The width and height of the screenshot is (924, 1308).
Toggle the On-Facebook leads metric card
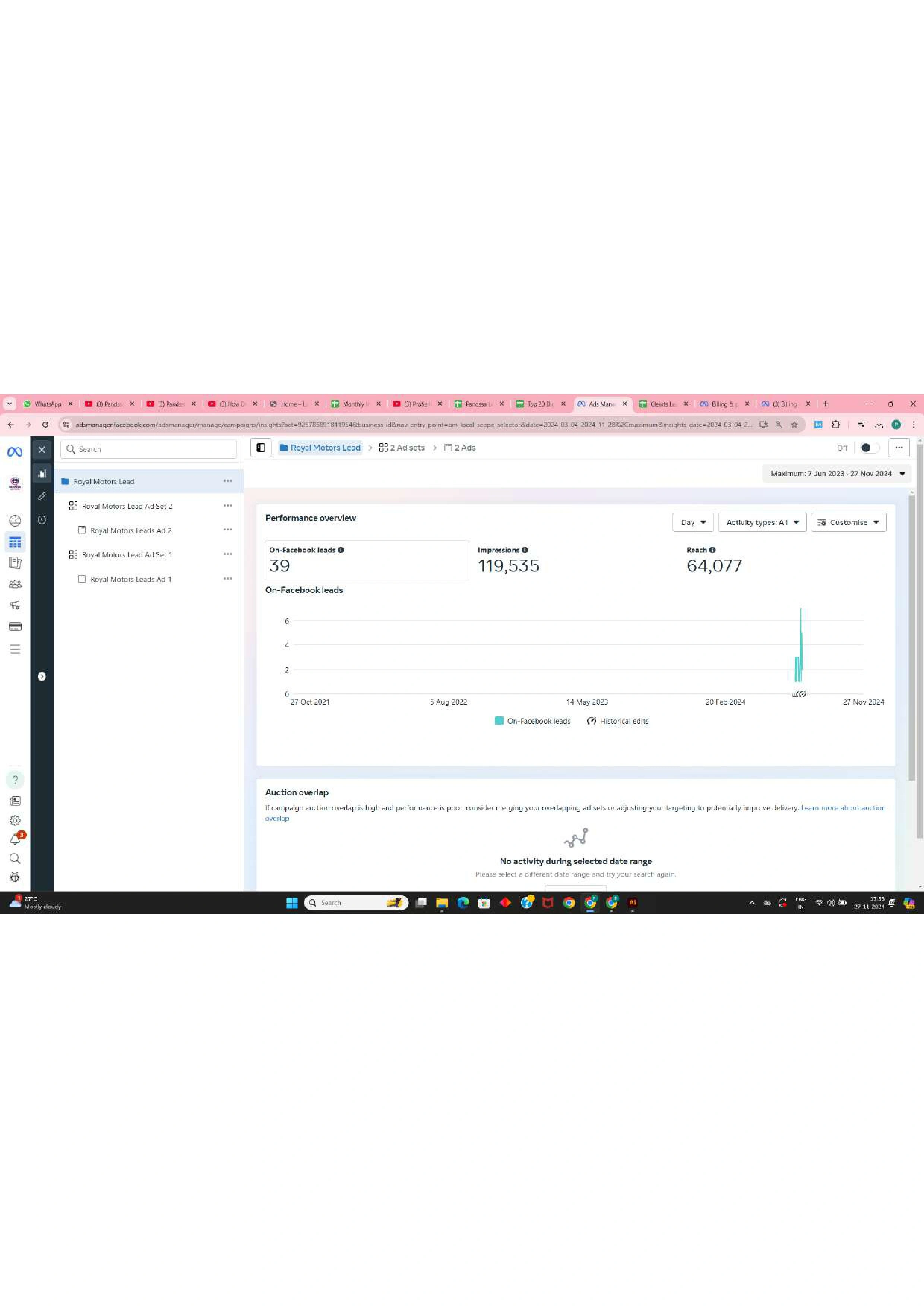[x=367, y=560]
